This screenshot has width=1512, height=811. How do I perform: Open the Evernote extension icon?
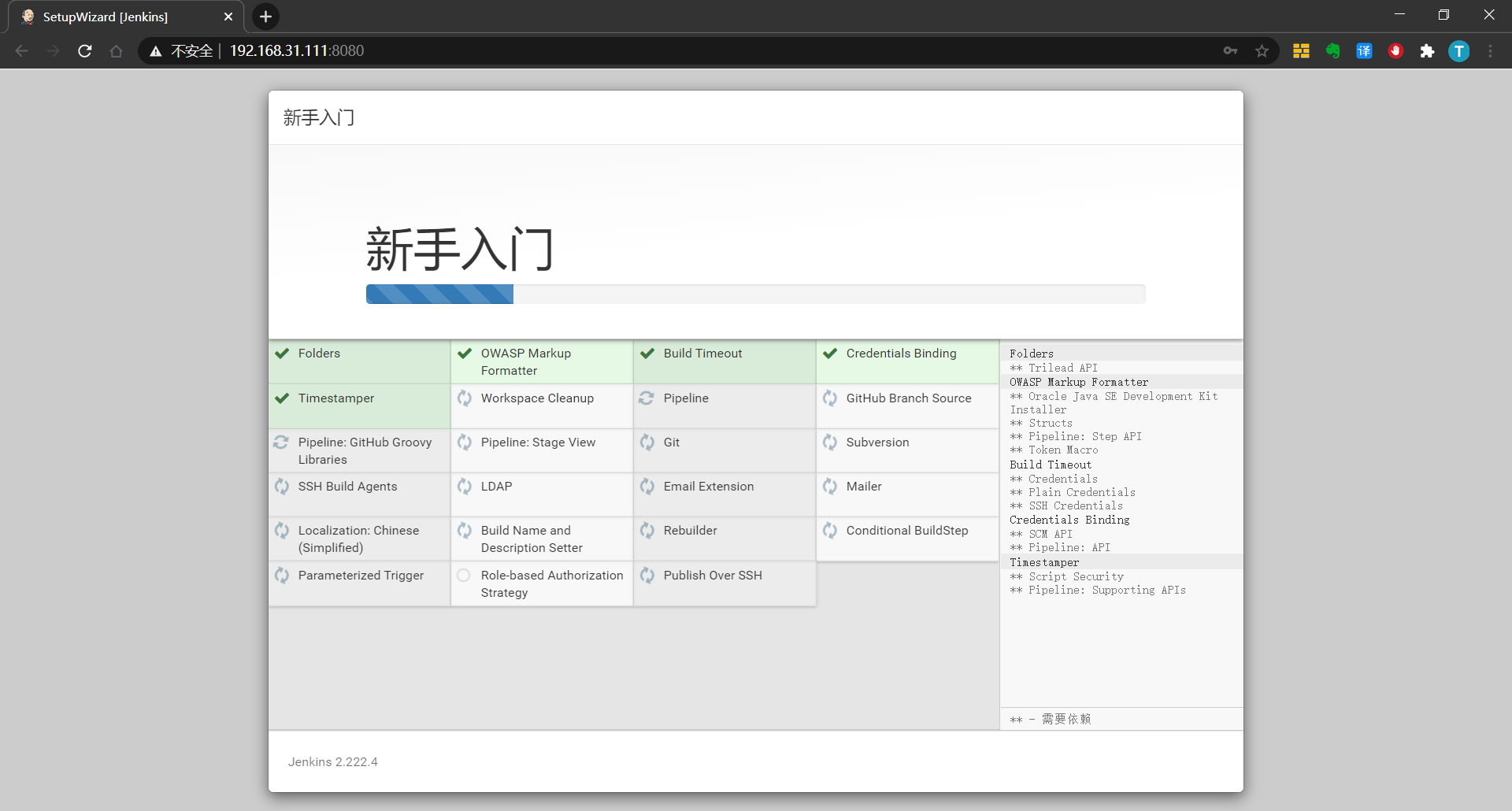(x=1333, y=51)
